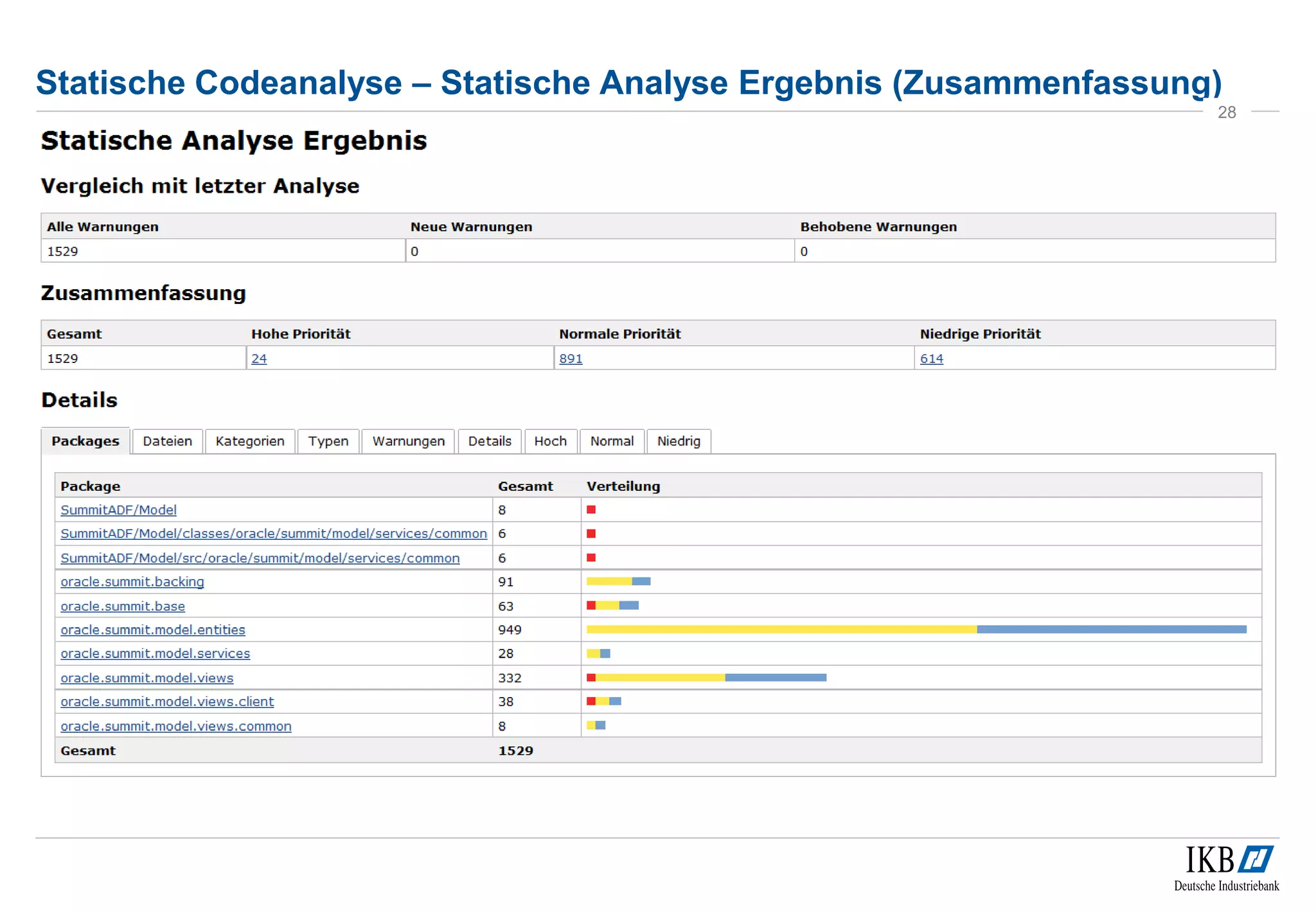Click the Behobene Warnungen header

coord(878,227)
